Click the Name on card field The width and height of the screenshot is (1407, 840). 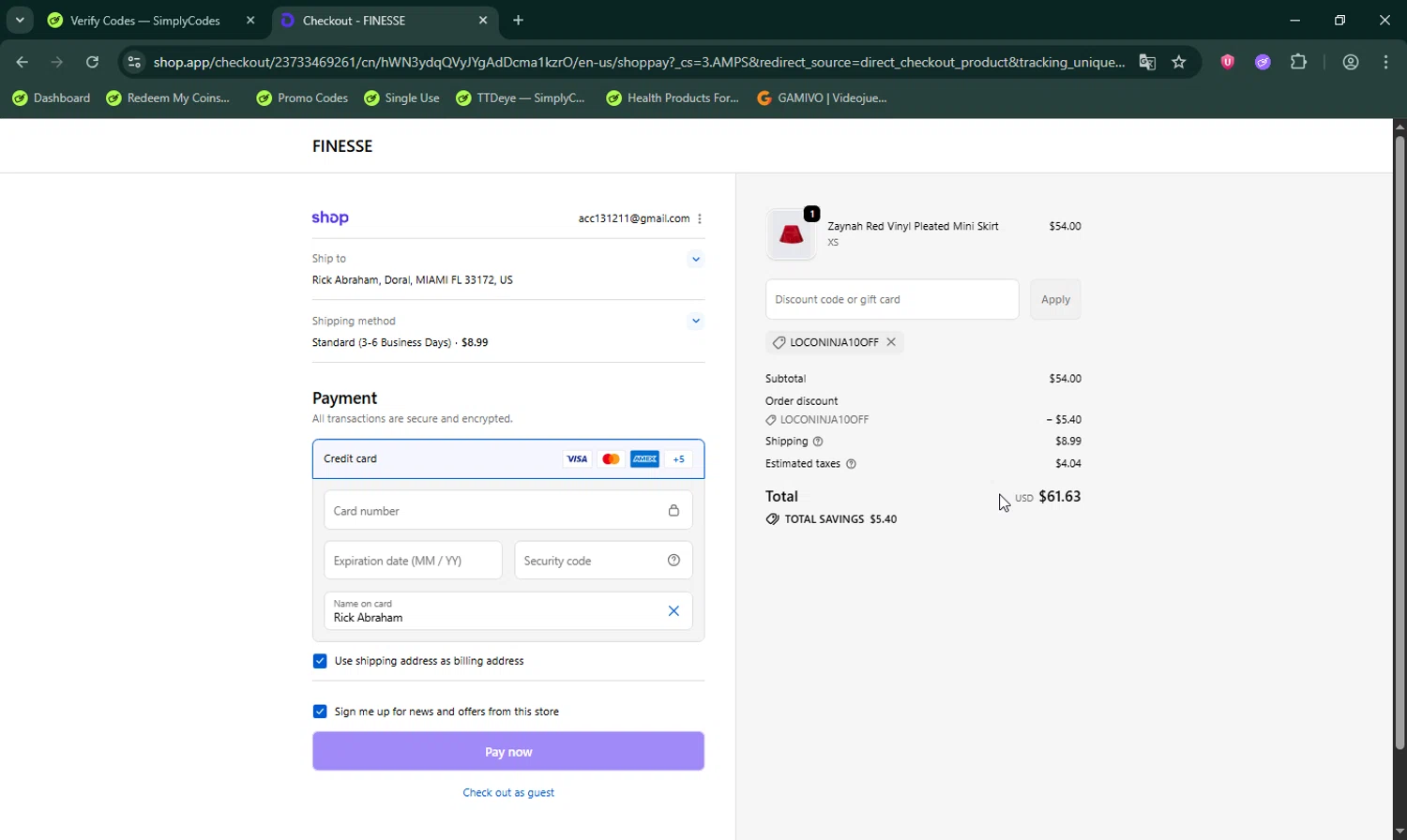508,611
